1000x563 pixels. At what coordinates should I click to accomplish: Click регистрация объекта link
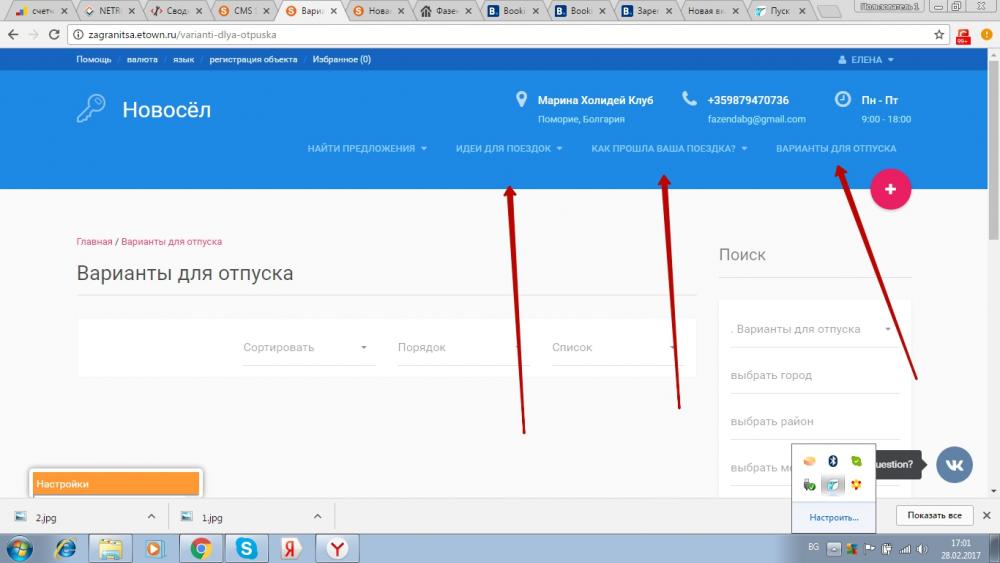tap(253, 59)
